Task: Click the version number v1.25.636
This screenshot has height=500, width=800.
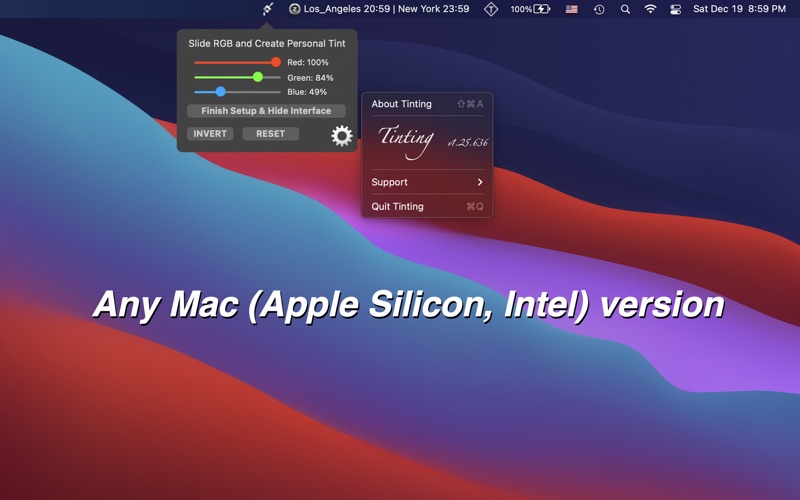Action: [x=468, y=142]
